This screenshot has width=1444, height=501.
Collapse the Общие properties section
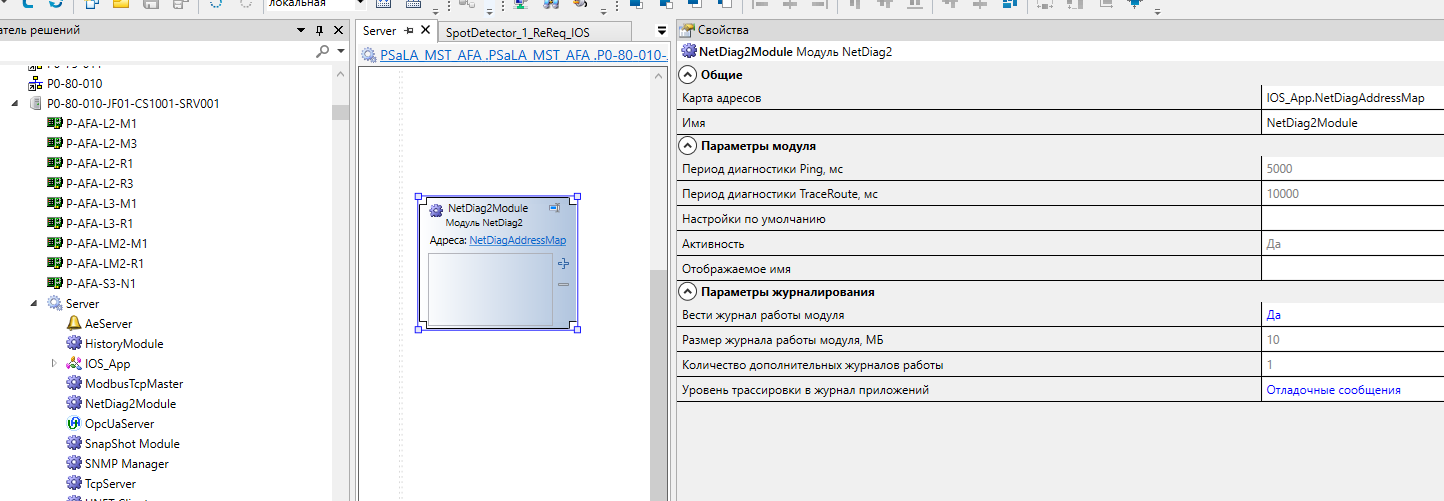click(x=687, y=75)
